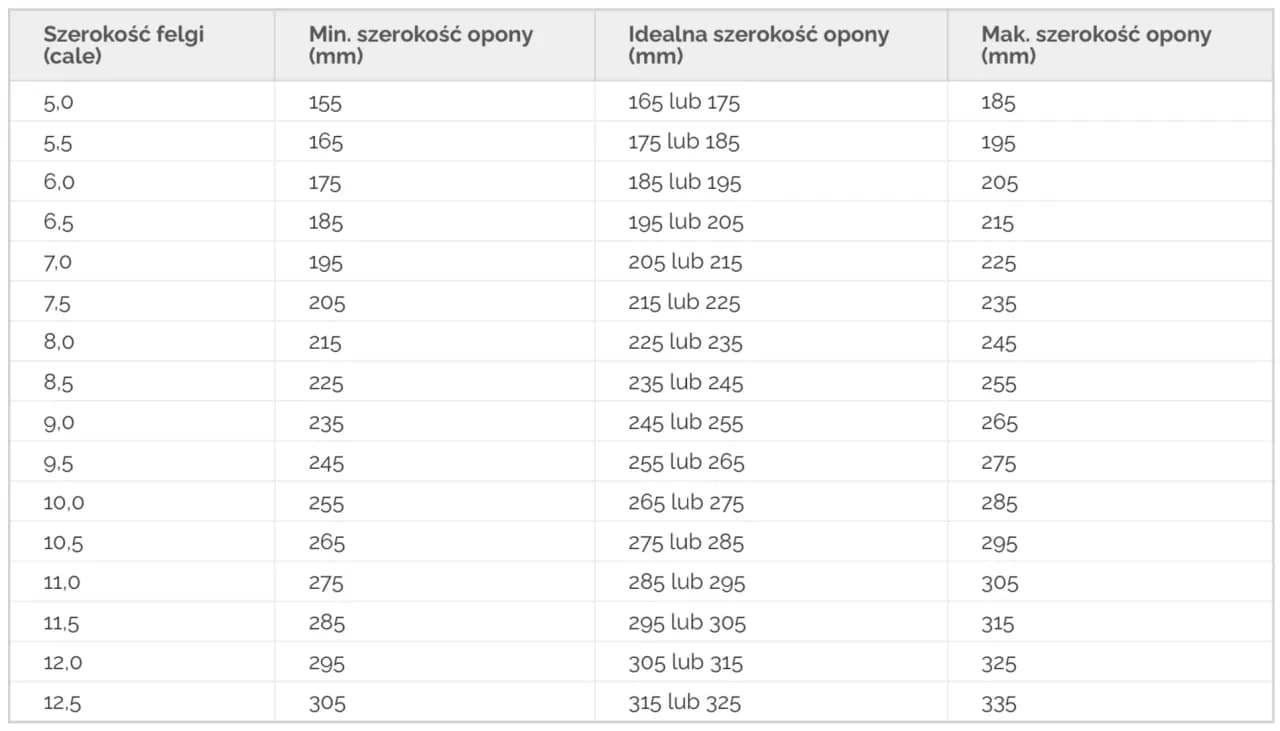Click the '165 lub 175' ideal width cell
Screen dimensions: 1280x731
click(x=684, y=102)
